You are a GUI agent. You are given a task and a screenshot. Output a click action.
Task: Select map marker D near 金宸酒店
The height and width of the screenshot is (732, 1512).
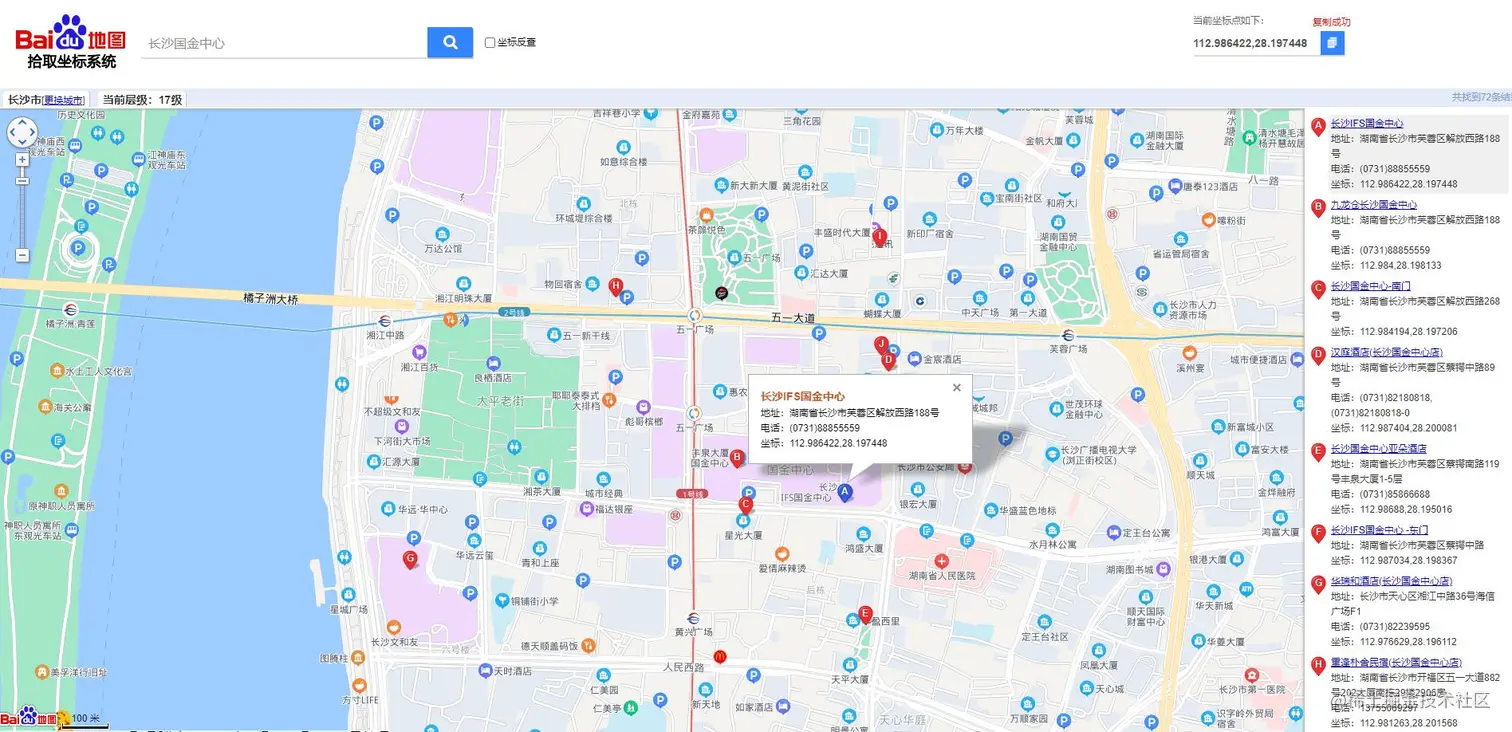point(887,360)
